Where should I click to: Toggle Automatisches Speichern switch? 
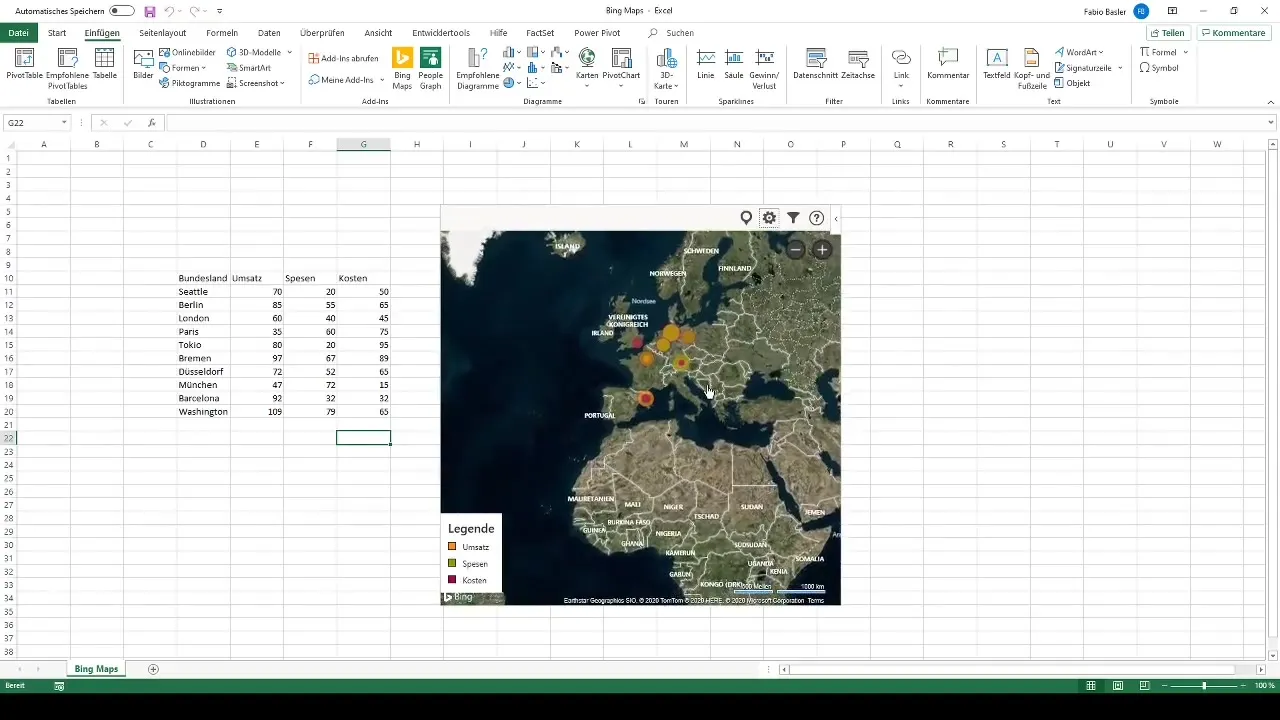pyautogui.click(x=122, y=11)
